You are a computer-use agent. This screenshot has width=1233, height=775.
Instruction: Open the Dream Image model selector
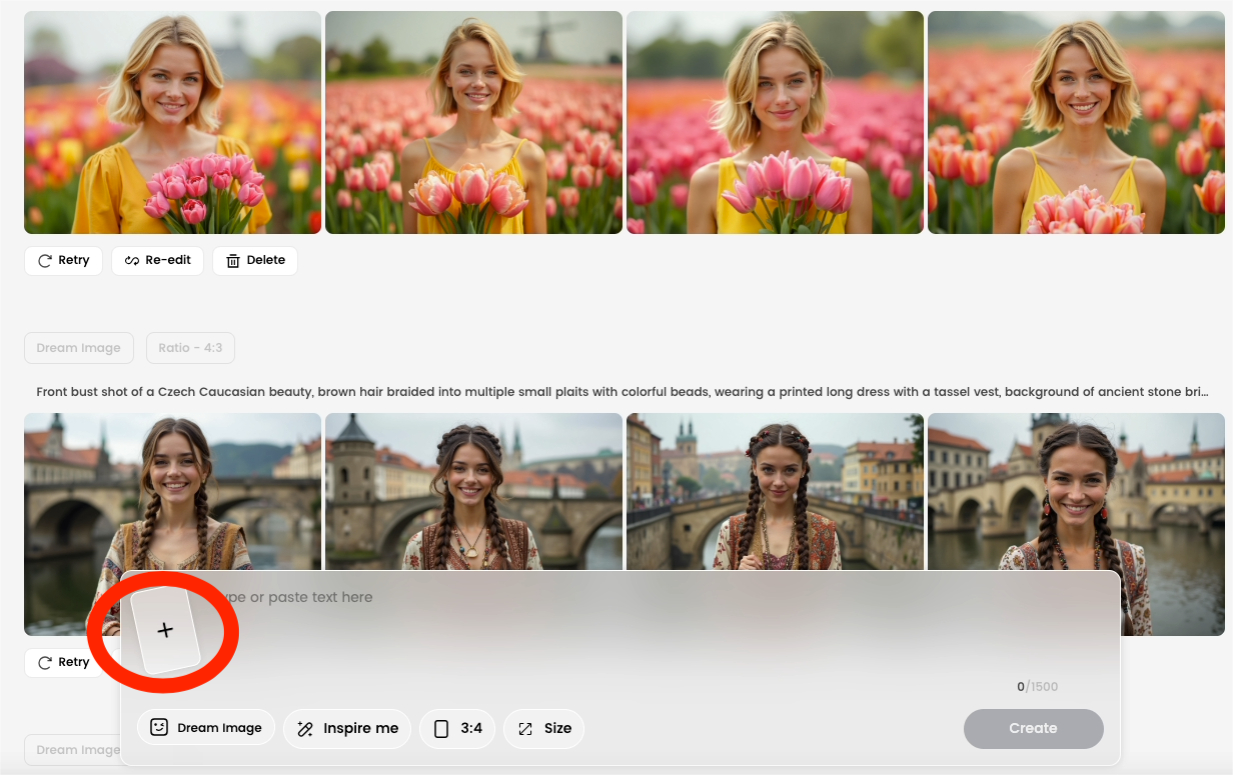coord(206,728)
